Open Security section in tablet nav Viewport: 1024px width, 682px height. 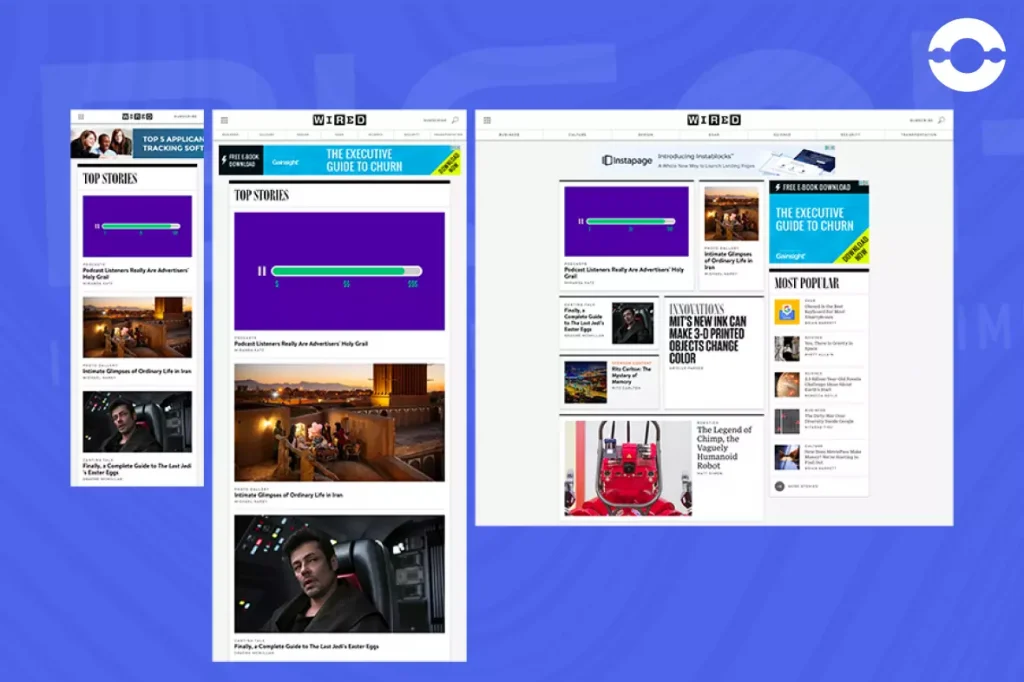(411, 135)
